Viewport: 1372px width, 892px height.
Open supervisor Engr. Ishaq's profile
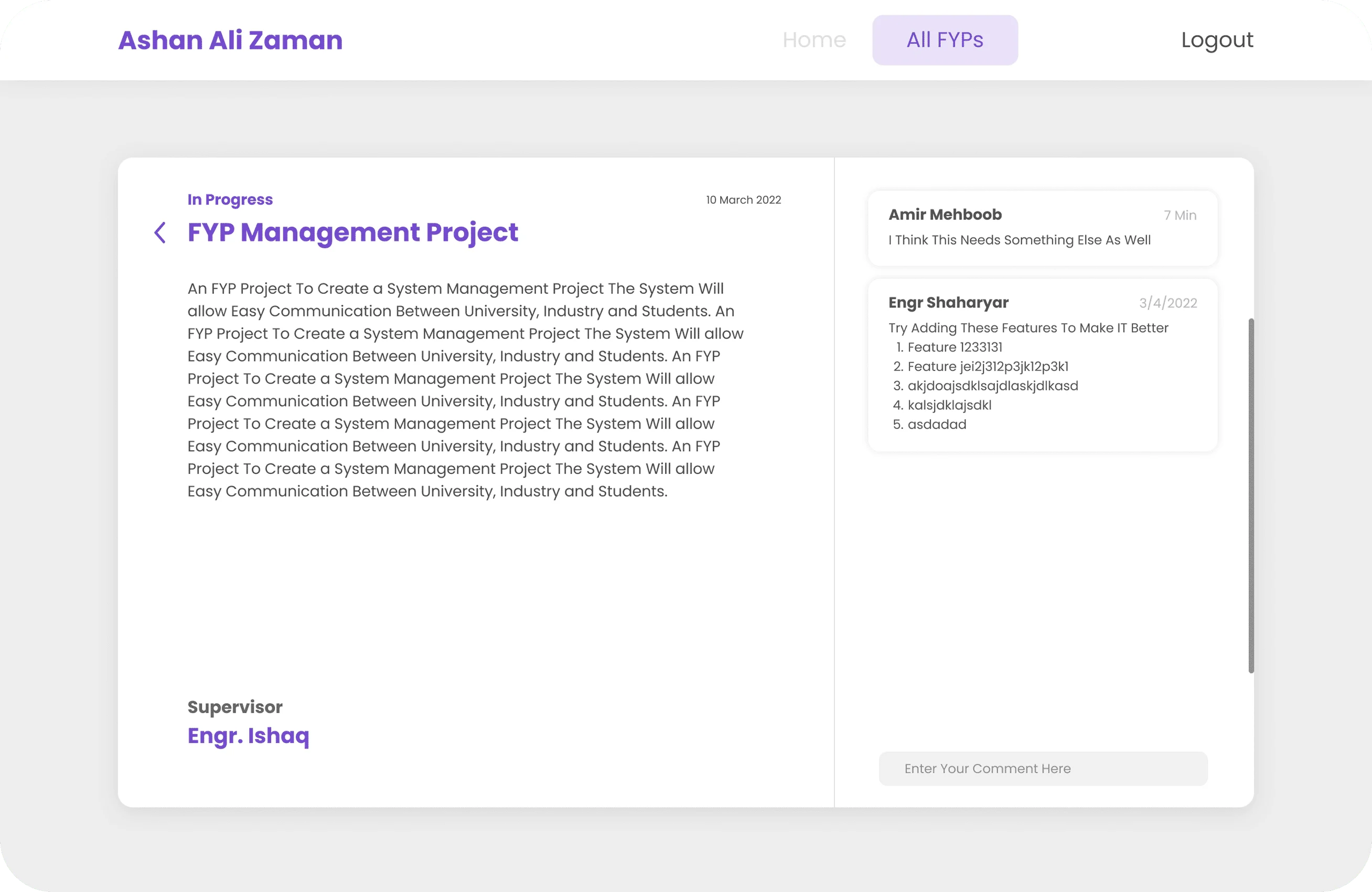coord(249,736)
